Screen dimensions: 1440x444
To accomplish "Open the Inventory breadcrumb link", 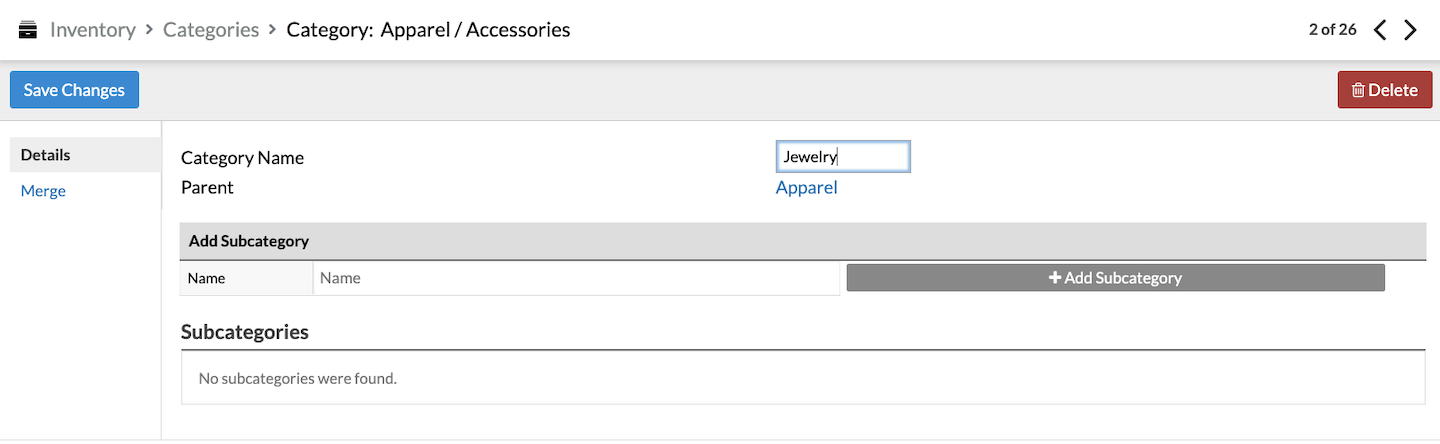I will point(93,29).
